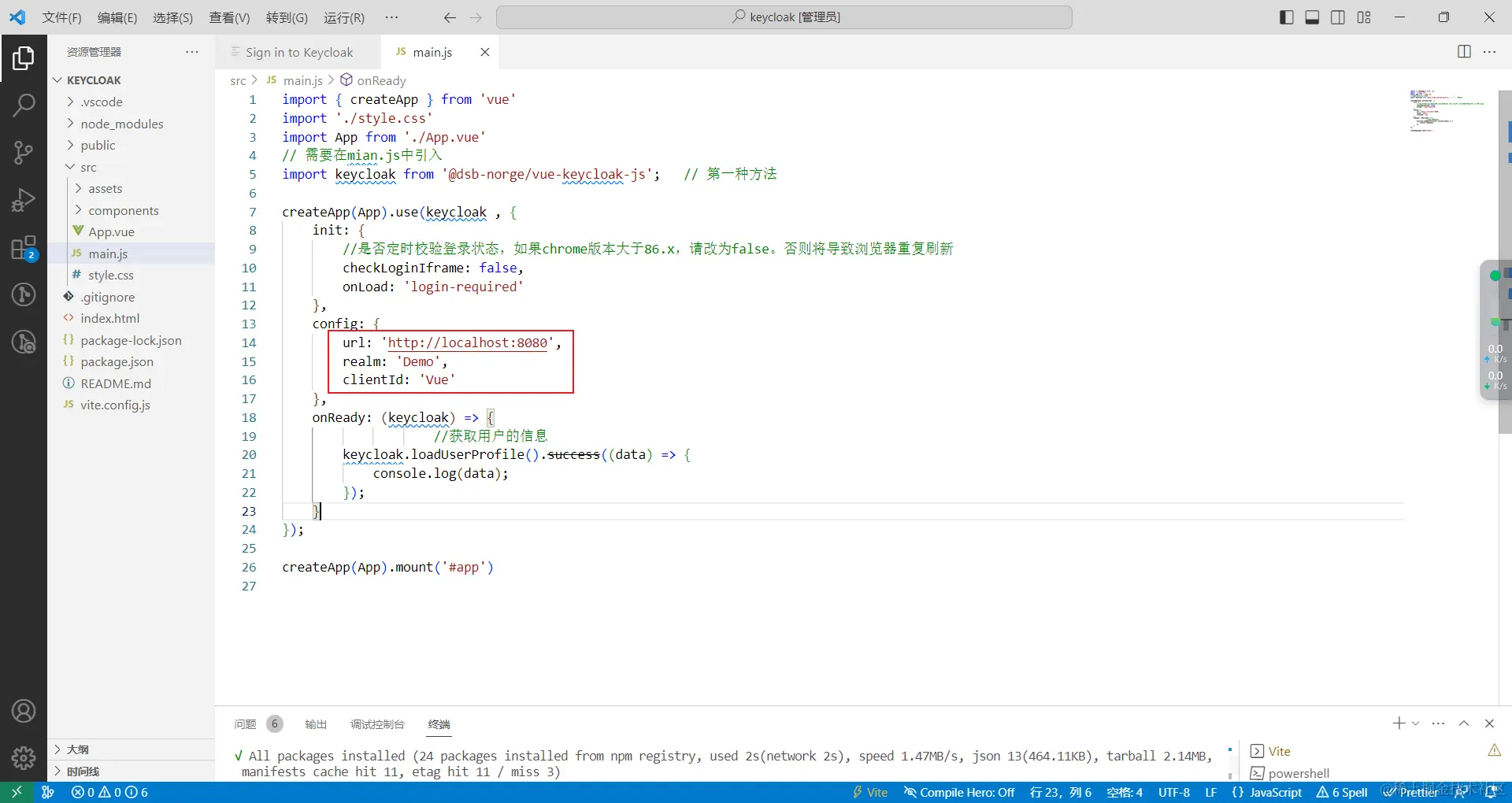Split the editor to the right
The image size is (1512, 803).
tap(1464, 52)
